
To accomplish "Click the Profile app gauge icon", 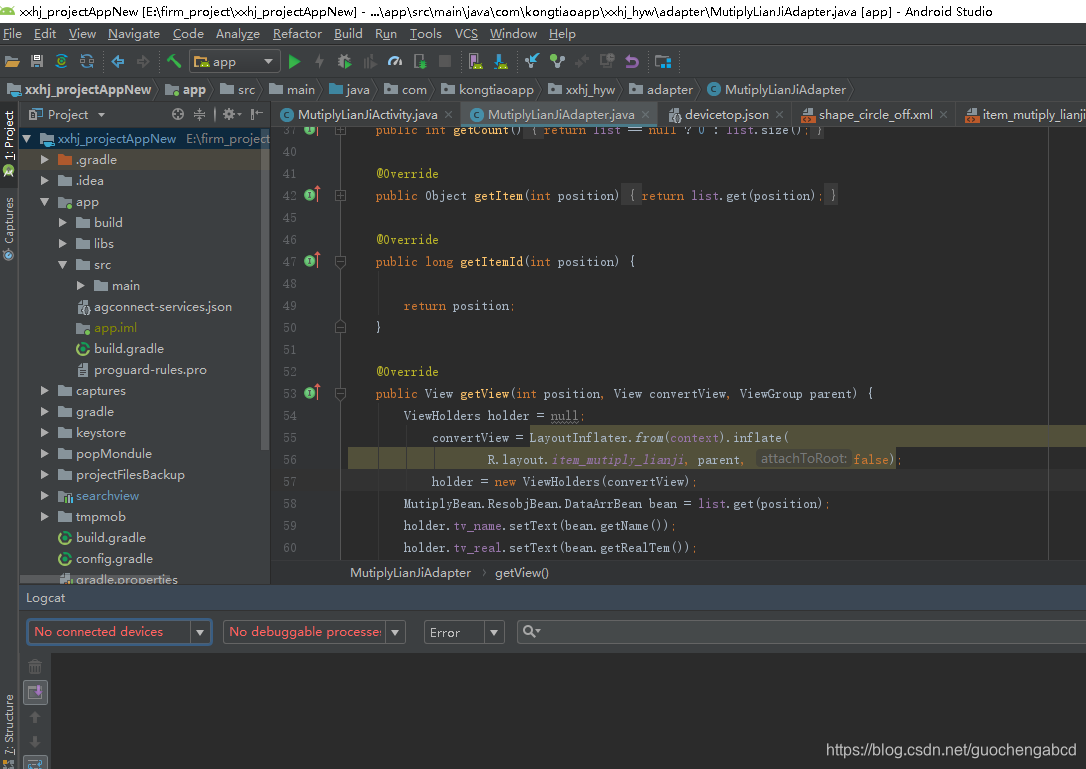I will point(395,62).
